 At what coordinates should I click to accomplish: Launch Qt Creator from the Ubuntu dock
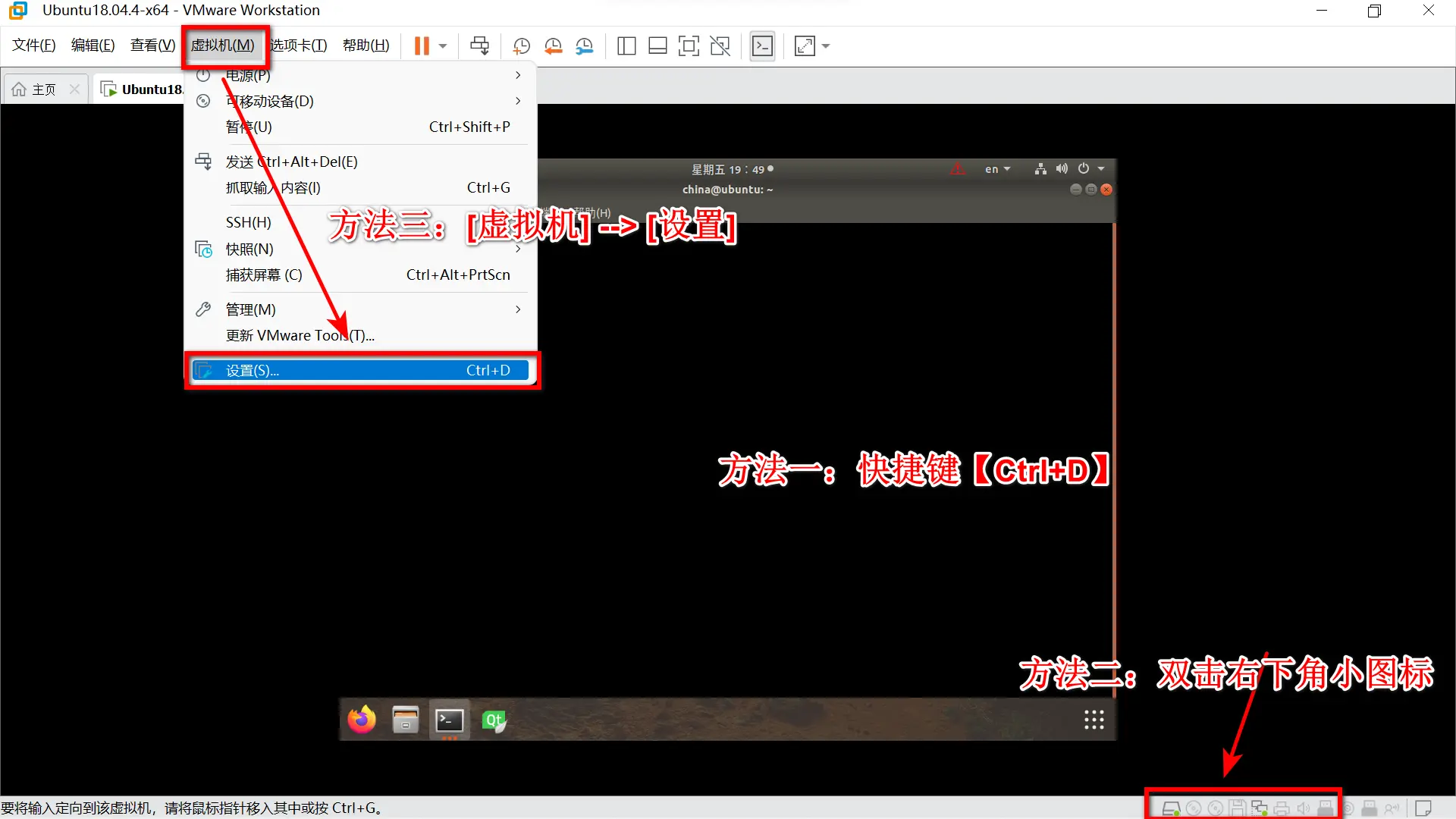494,720
